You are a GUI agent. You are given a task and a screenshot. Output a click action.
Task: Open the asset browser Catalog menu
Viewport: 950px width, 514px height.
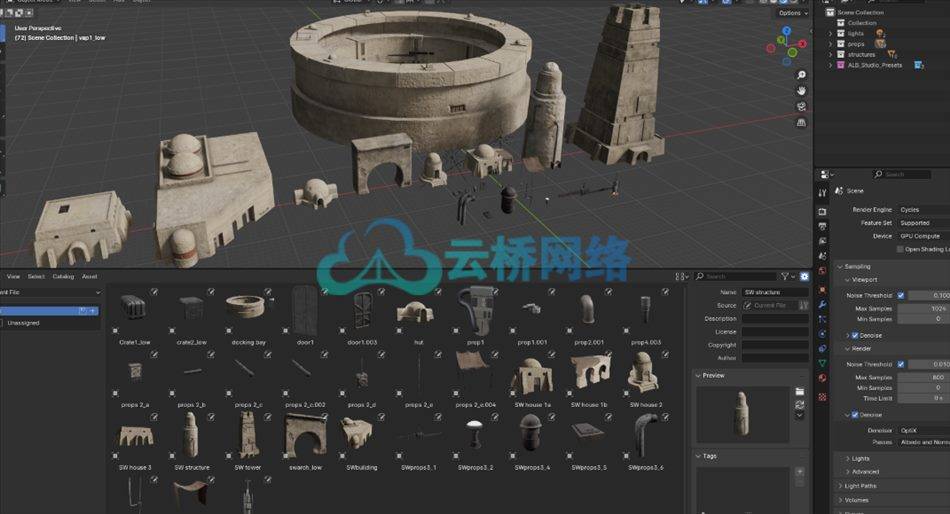point(63,276)
